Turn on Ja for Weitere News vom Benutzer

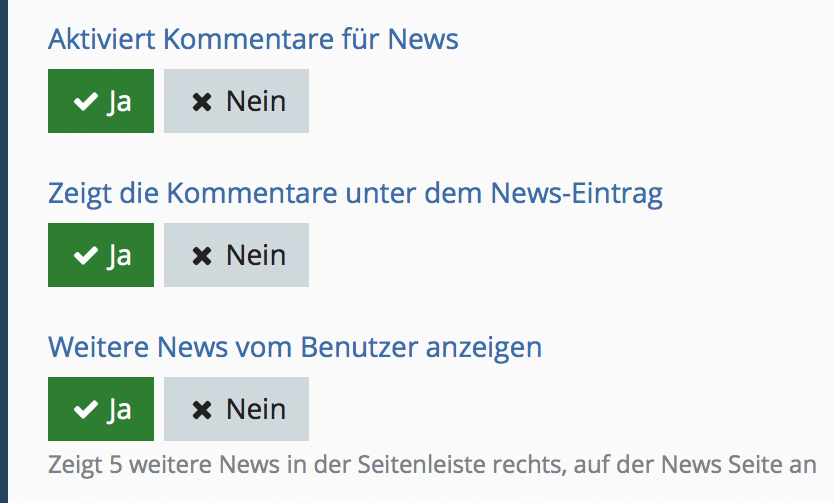coord(101,409)
